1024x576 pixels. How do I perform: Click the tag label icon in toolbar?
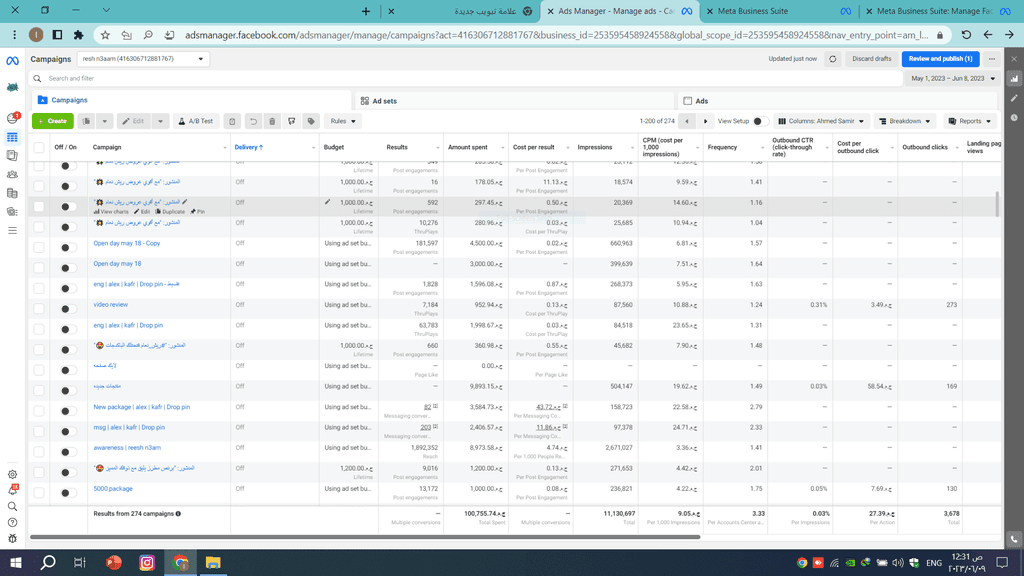point(312,121)
